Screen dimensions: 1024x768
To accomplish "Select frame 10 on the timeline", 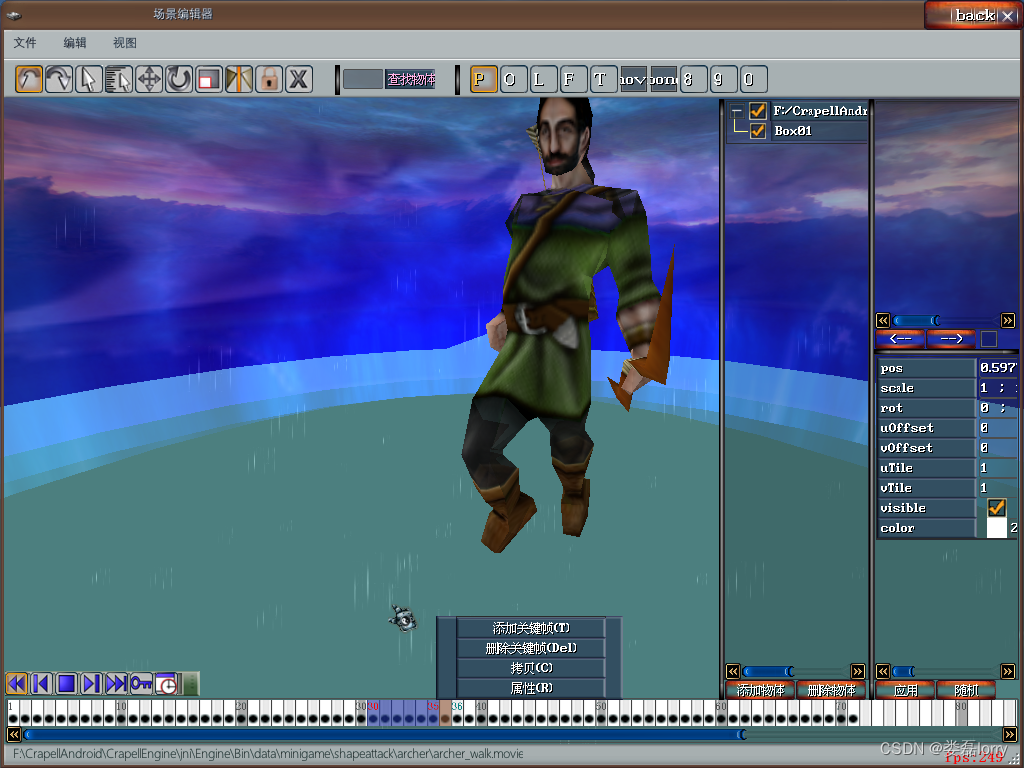I will 121,712.
